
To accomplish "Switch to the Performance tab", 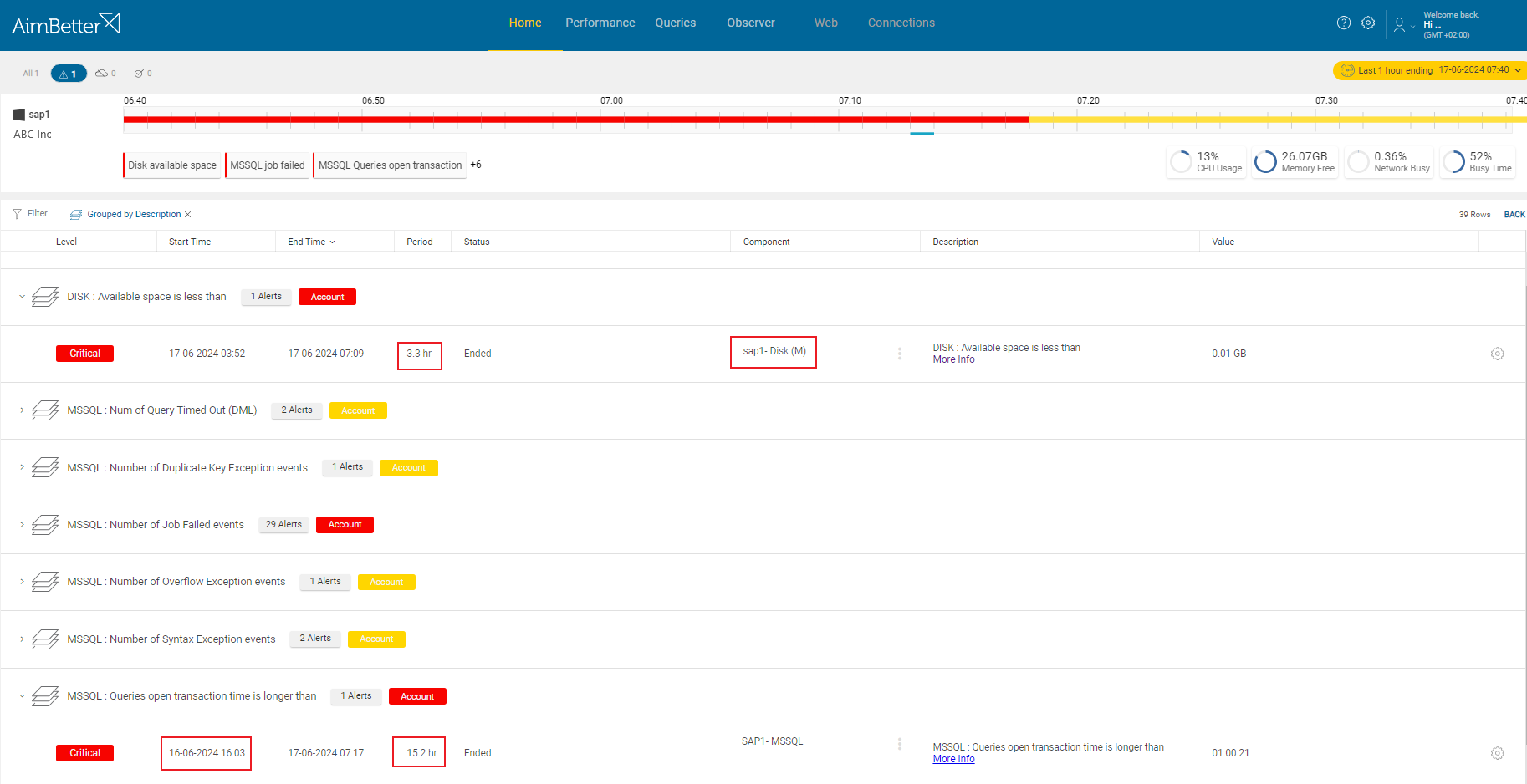I will pyautogui.click(x=600, y=23).
